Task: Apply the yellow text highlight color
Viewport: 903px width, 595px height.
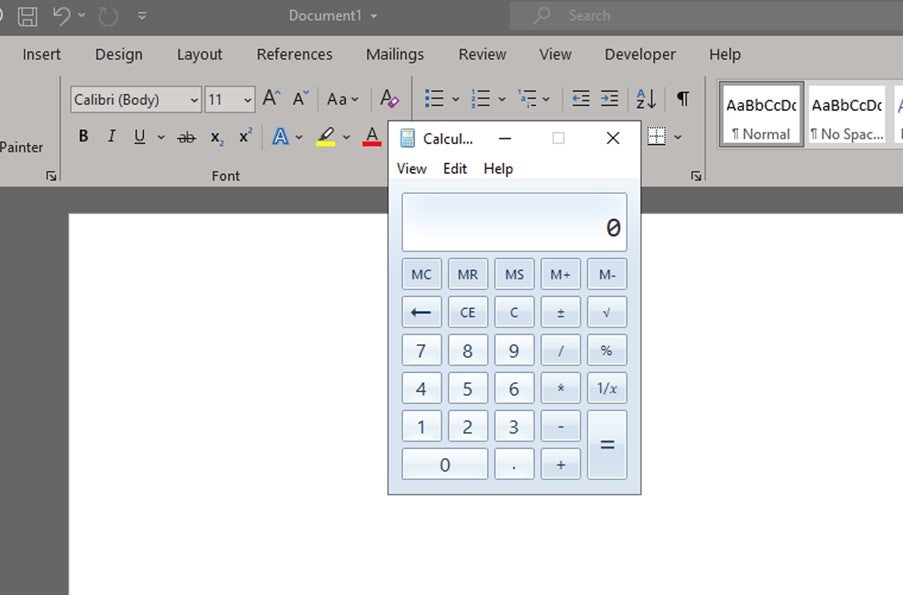Action: pyautogui.click(x=325, y=137)
